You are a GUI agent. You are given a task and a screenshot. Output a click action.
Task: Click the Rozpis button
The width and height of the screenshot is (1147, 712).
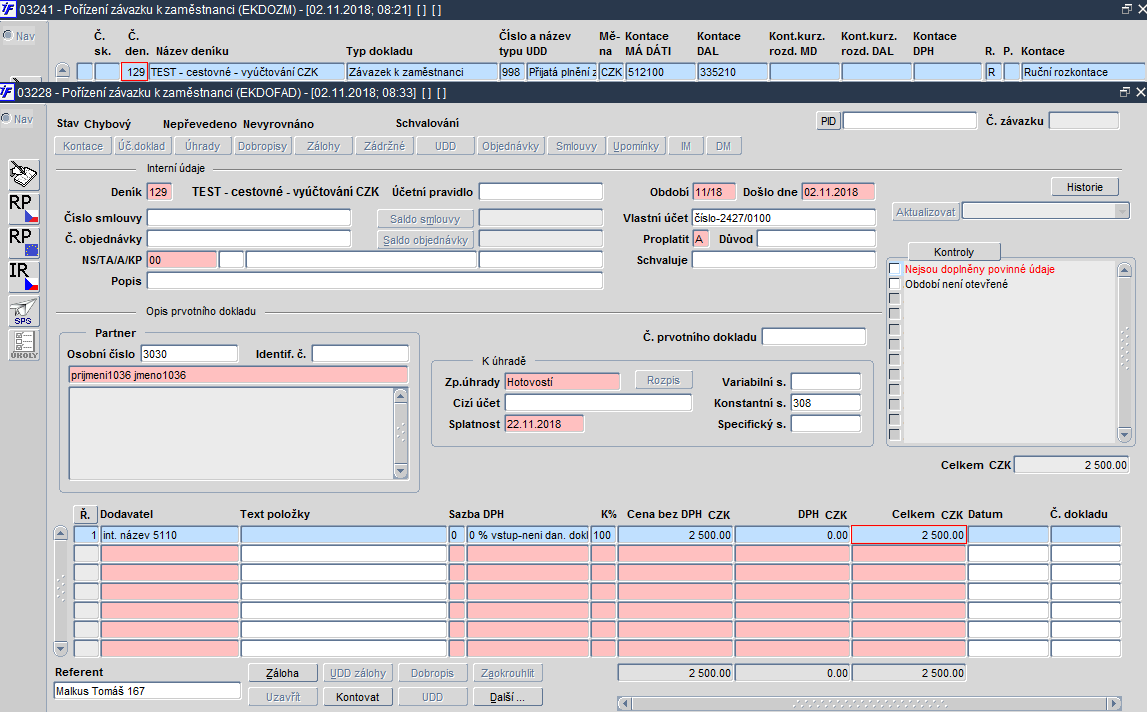(x=663, y=380)
